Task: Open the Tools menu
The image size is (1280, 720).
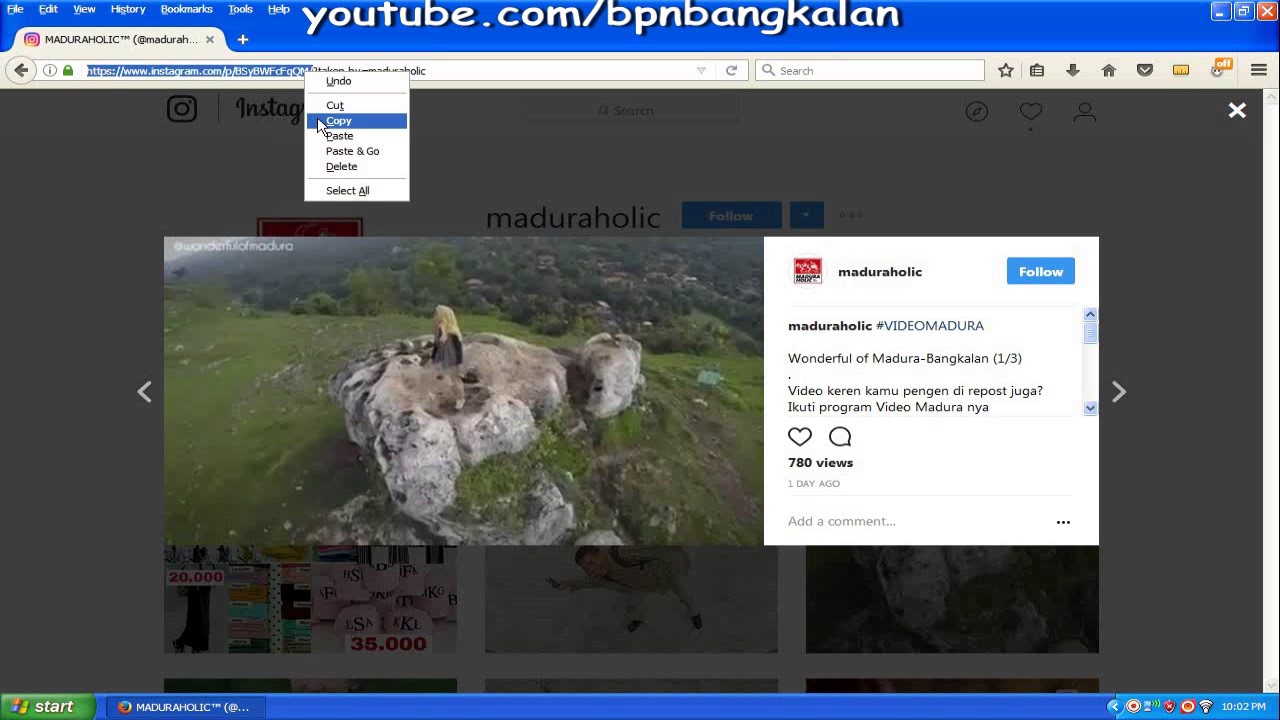Action: click(x=240, y=9)
